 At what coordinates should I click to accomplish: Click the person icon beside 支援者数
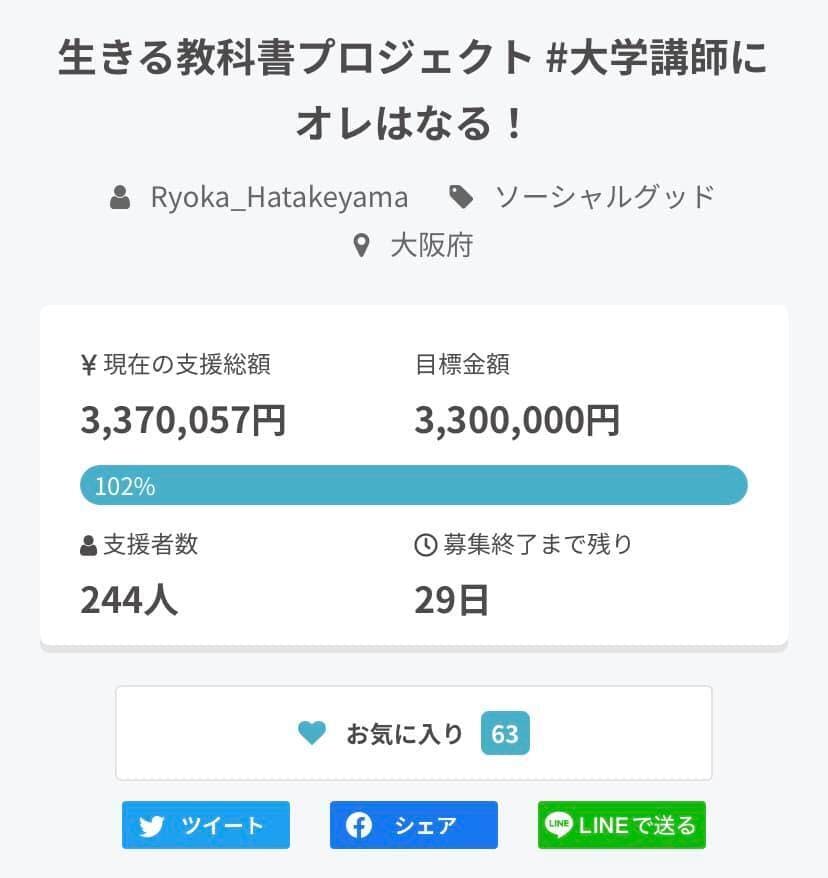coord(89,545)
